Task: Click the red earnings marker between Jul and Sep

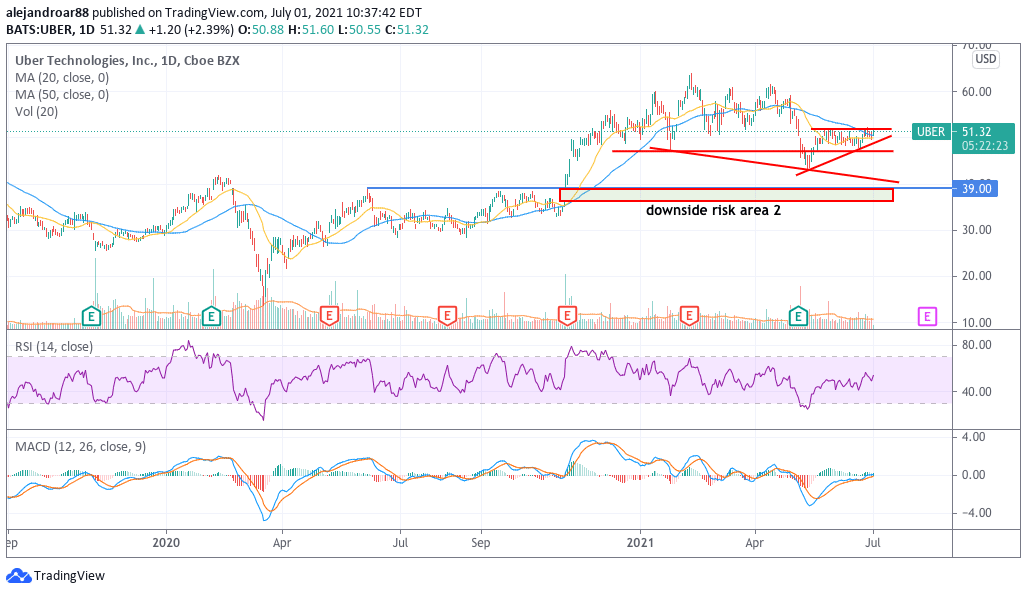Action: click(447, 317)
